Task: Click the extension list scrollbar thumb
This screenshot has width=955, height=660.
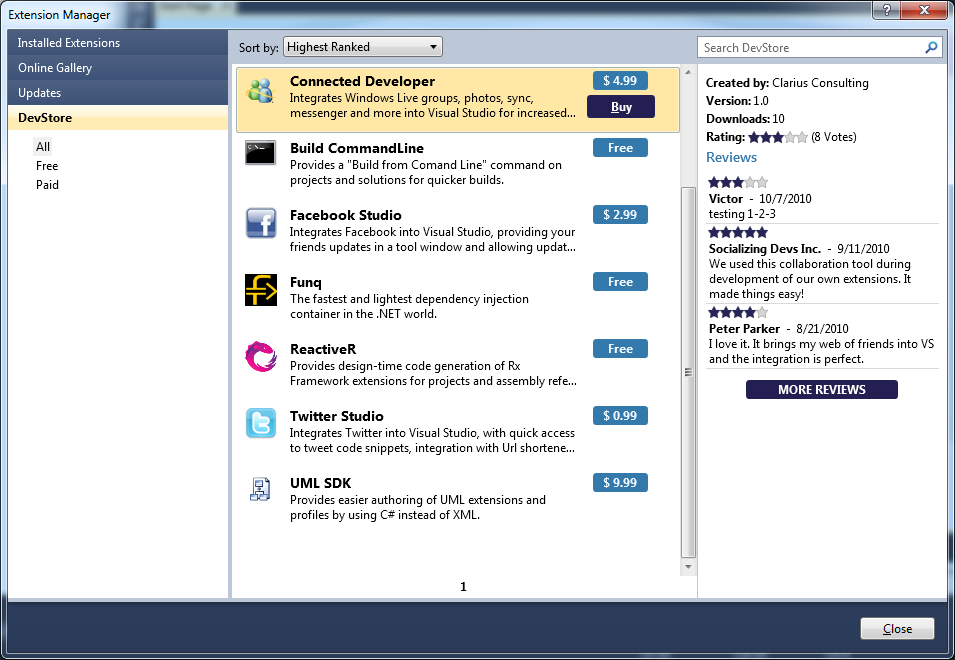Action: click(x=688, y=372)
